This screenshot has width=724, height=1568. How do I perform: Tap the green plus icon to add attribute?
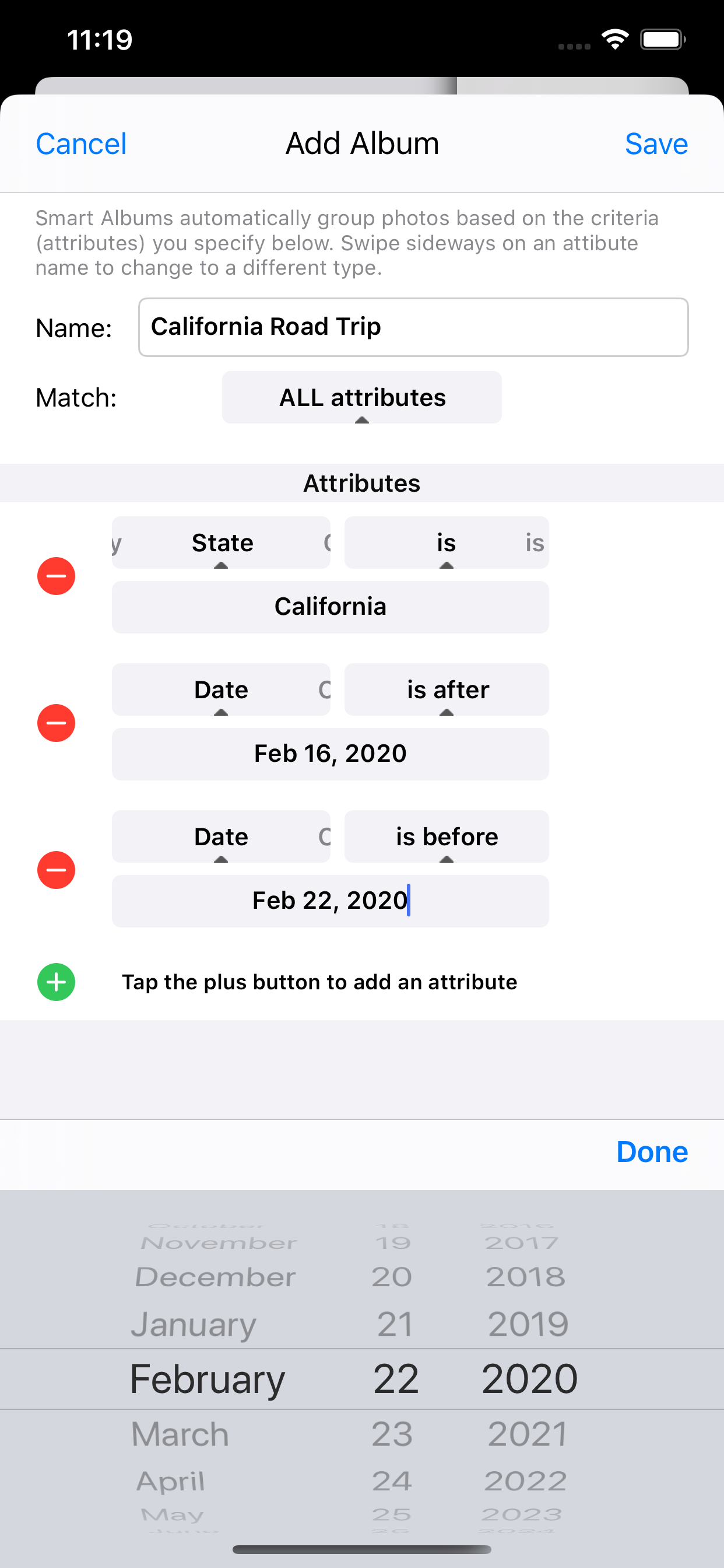[56, 981]
